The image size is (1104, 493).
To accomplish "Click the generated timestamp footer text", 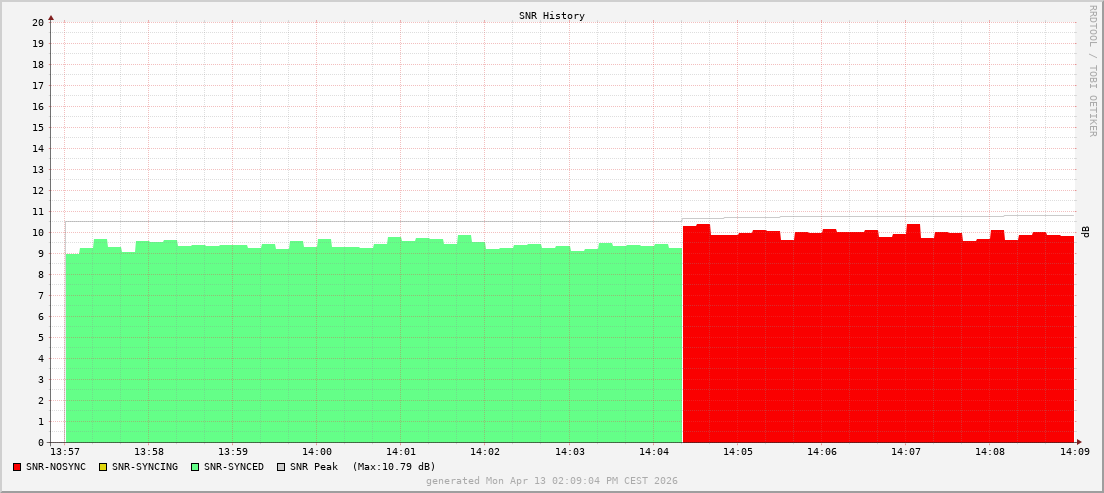I will coord(551,481).
